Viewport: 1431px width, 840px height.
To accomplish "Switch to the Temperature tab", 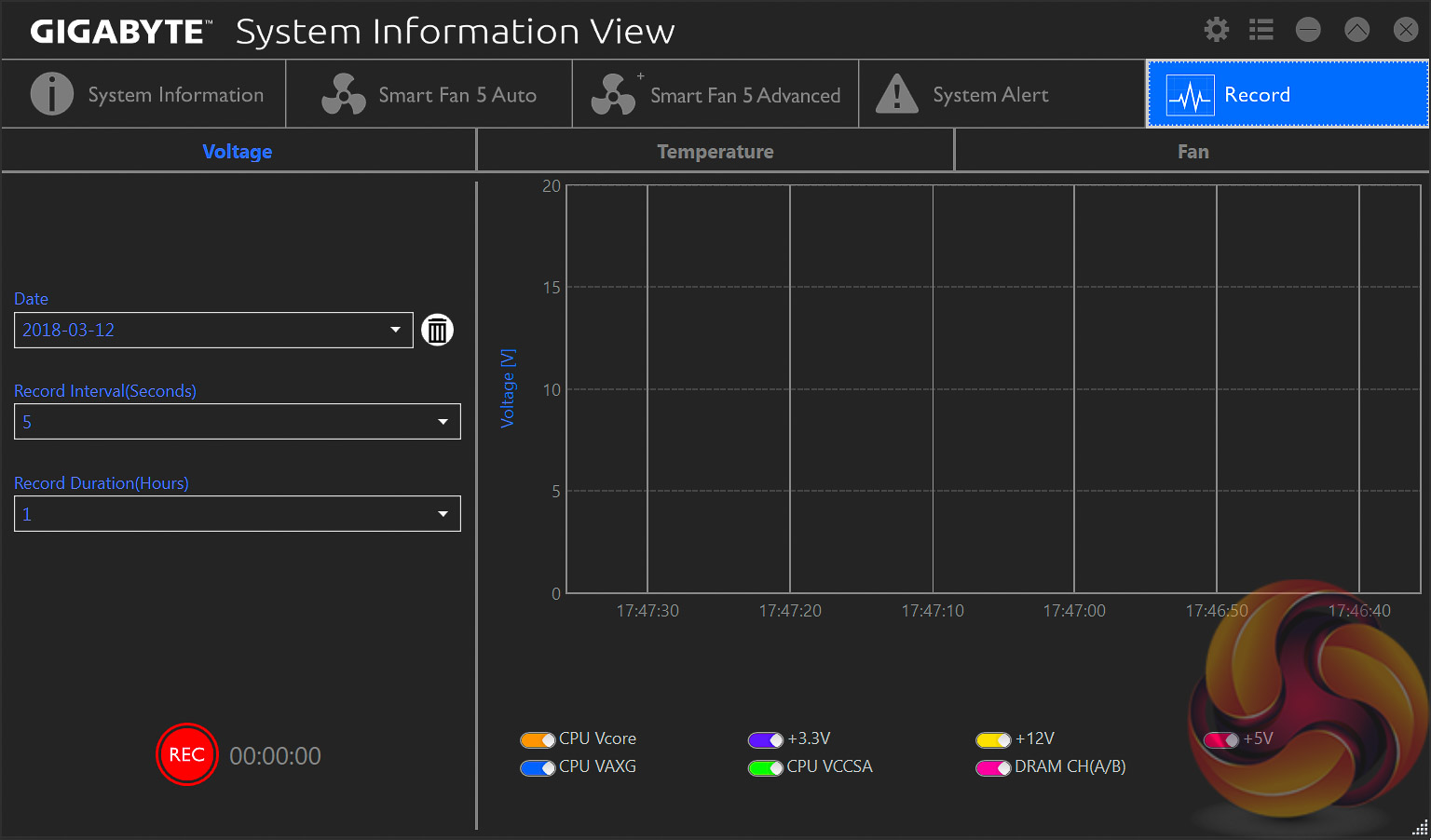I will (715, 152).
